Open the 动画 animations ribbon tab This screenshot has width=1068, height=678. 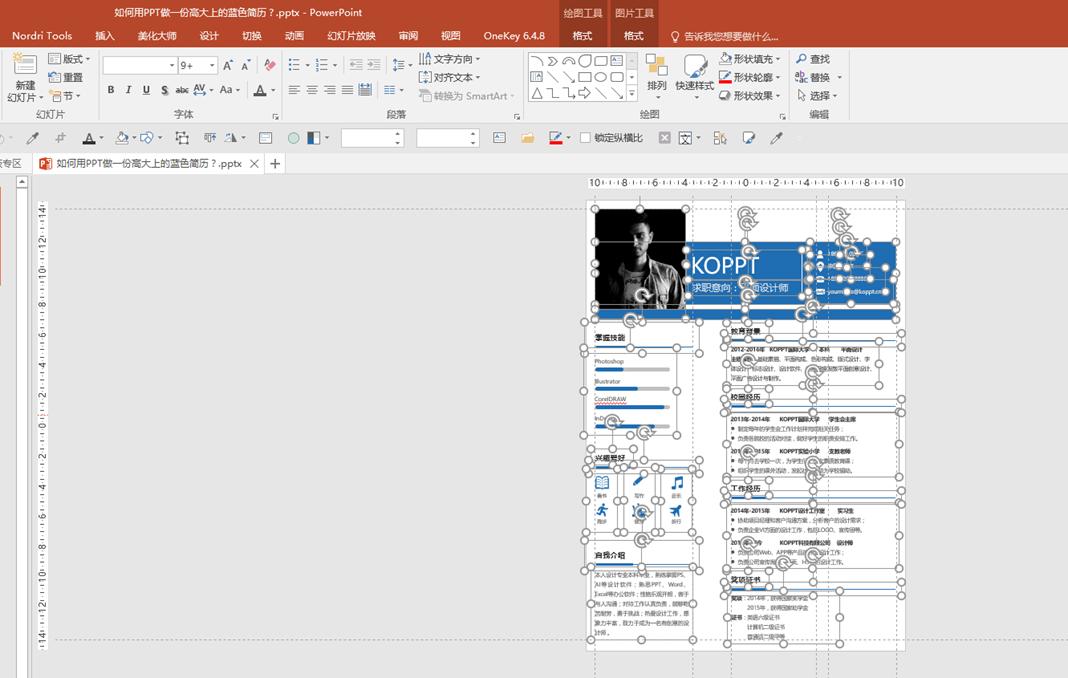[294, 36]
